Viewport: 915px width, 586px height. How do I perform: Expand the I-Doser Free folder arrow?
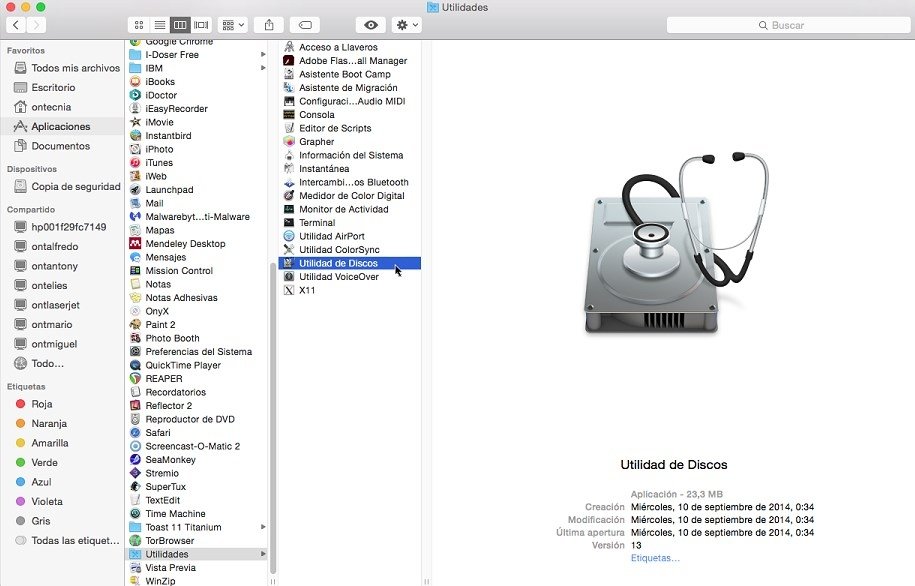coord(263,54)
